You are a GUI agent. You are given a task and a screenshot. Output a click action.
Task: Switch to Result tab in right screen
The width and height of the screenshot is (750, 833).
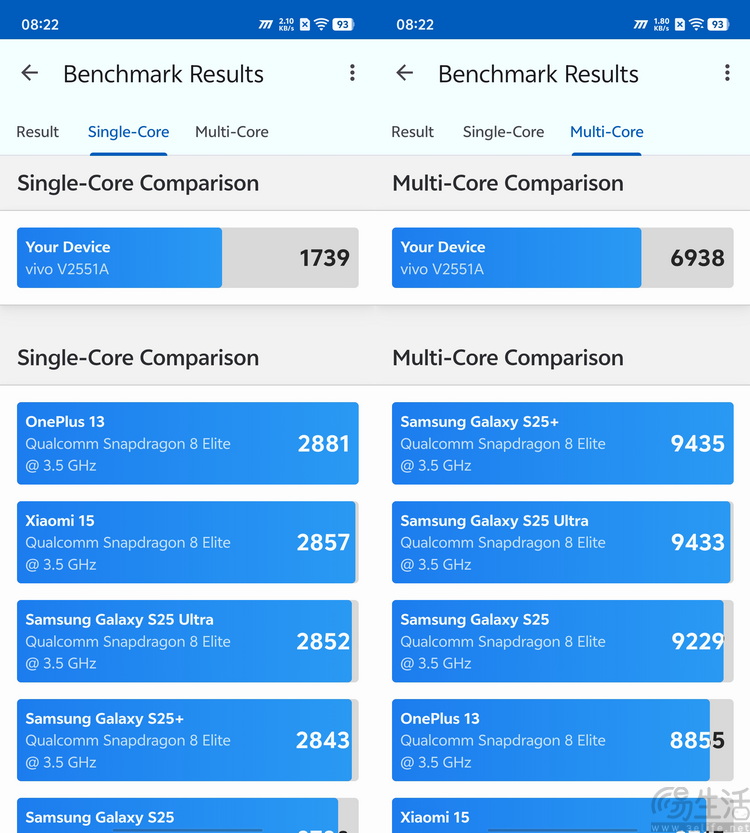412,132
